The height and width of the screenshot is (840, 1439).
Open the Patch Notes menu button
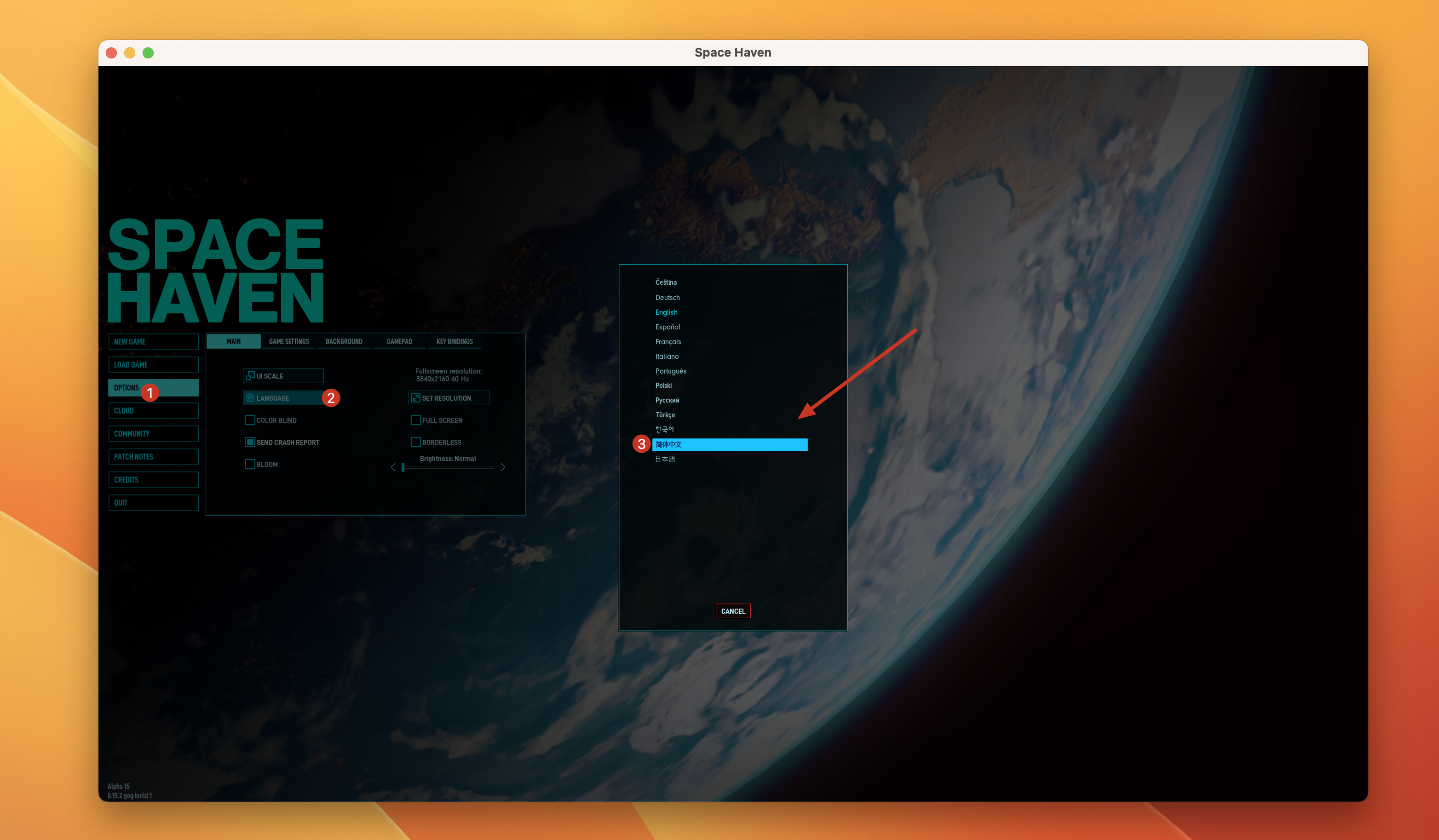pyautogui.click(x=153, y=457)
